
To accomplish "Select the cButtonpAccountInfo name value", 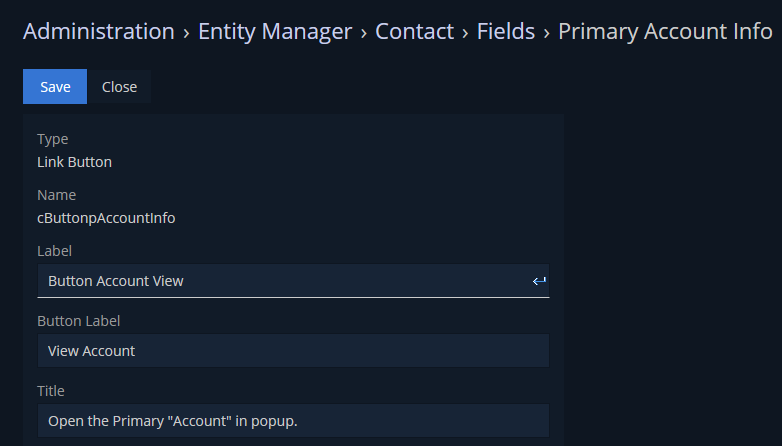I will click(106, 217).
